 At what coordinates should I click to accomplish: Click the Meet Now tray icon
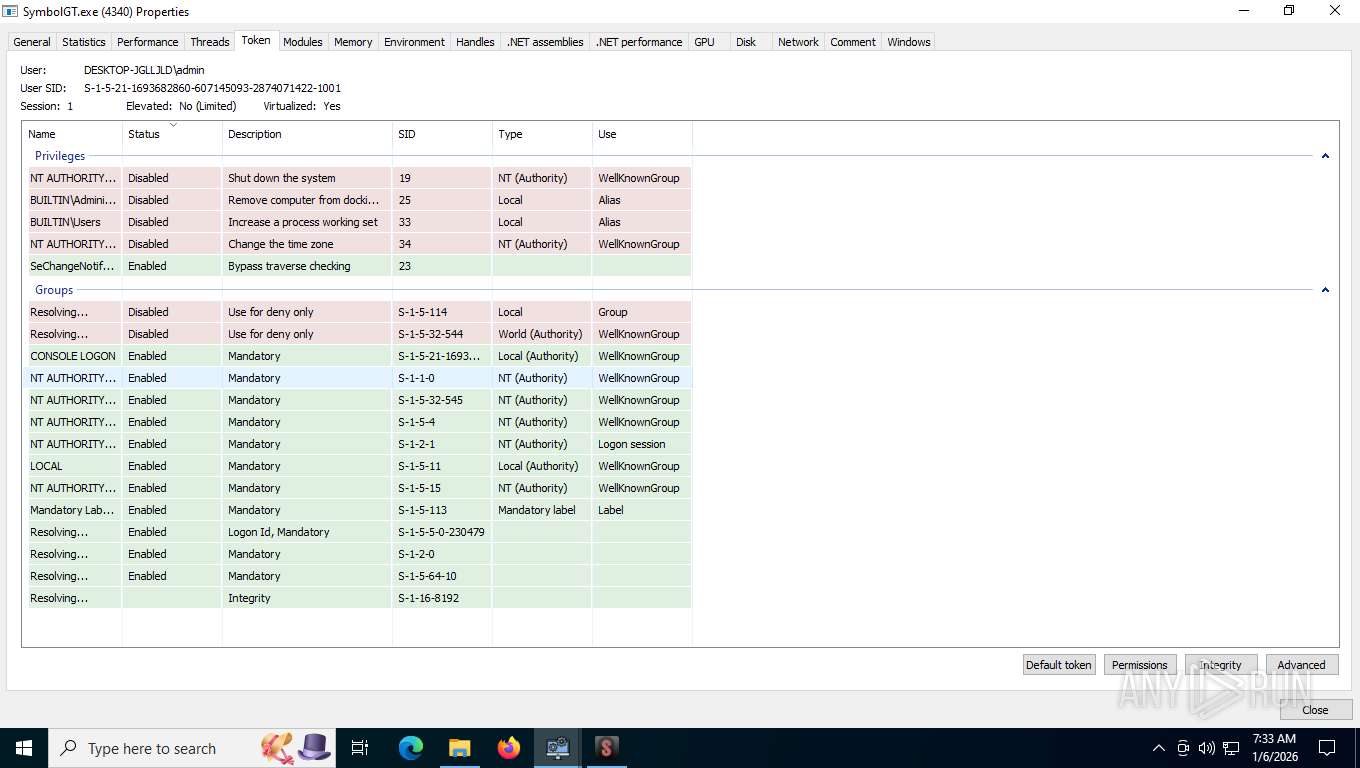(1183, 748)
